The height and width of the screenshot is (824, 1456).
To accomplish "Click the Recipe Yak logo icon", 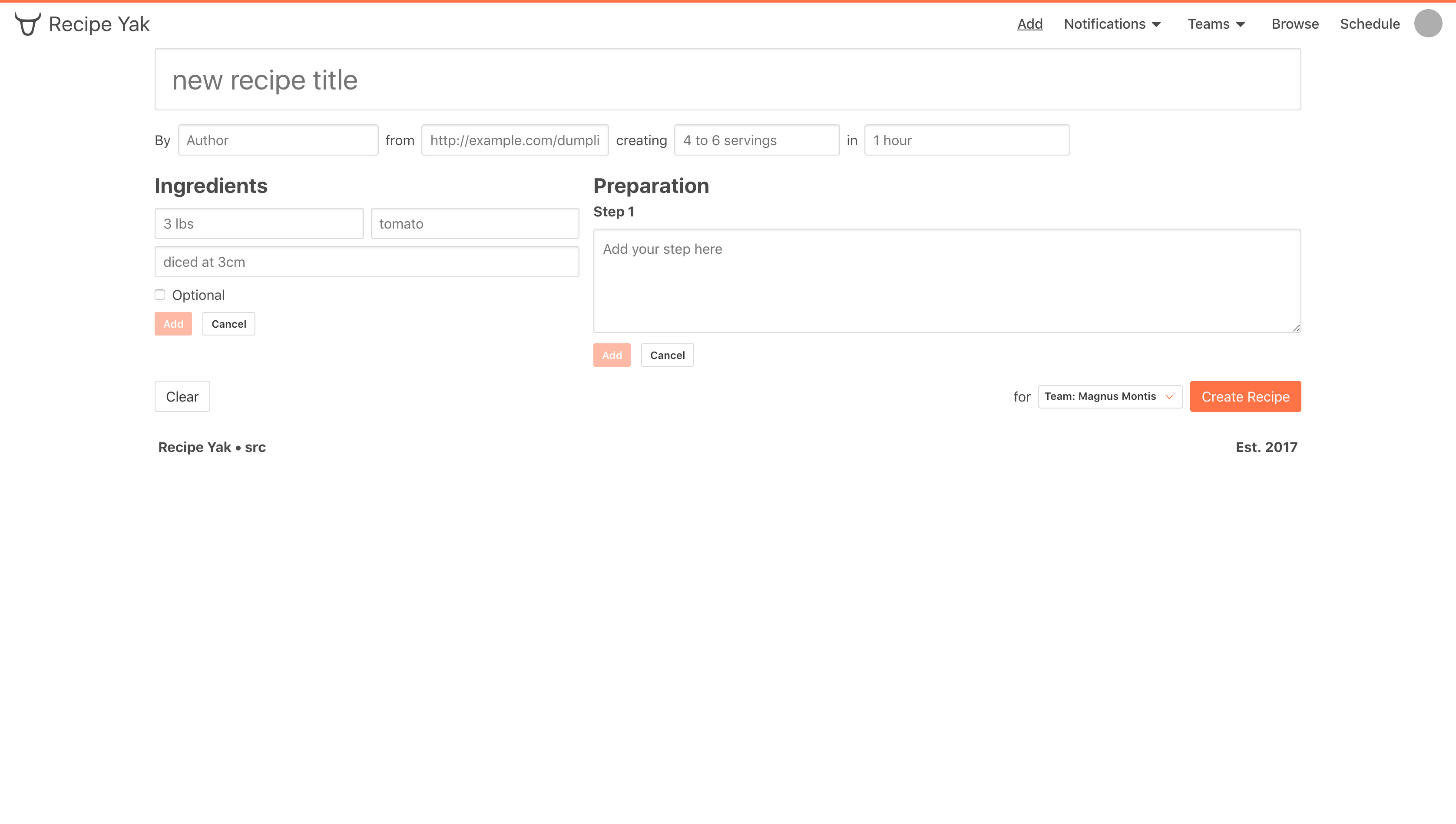I will click(27, 24).
